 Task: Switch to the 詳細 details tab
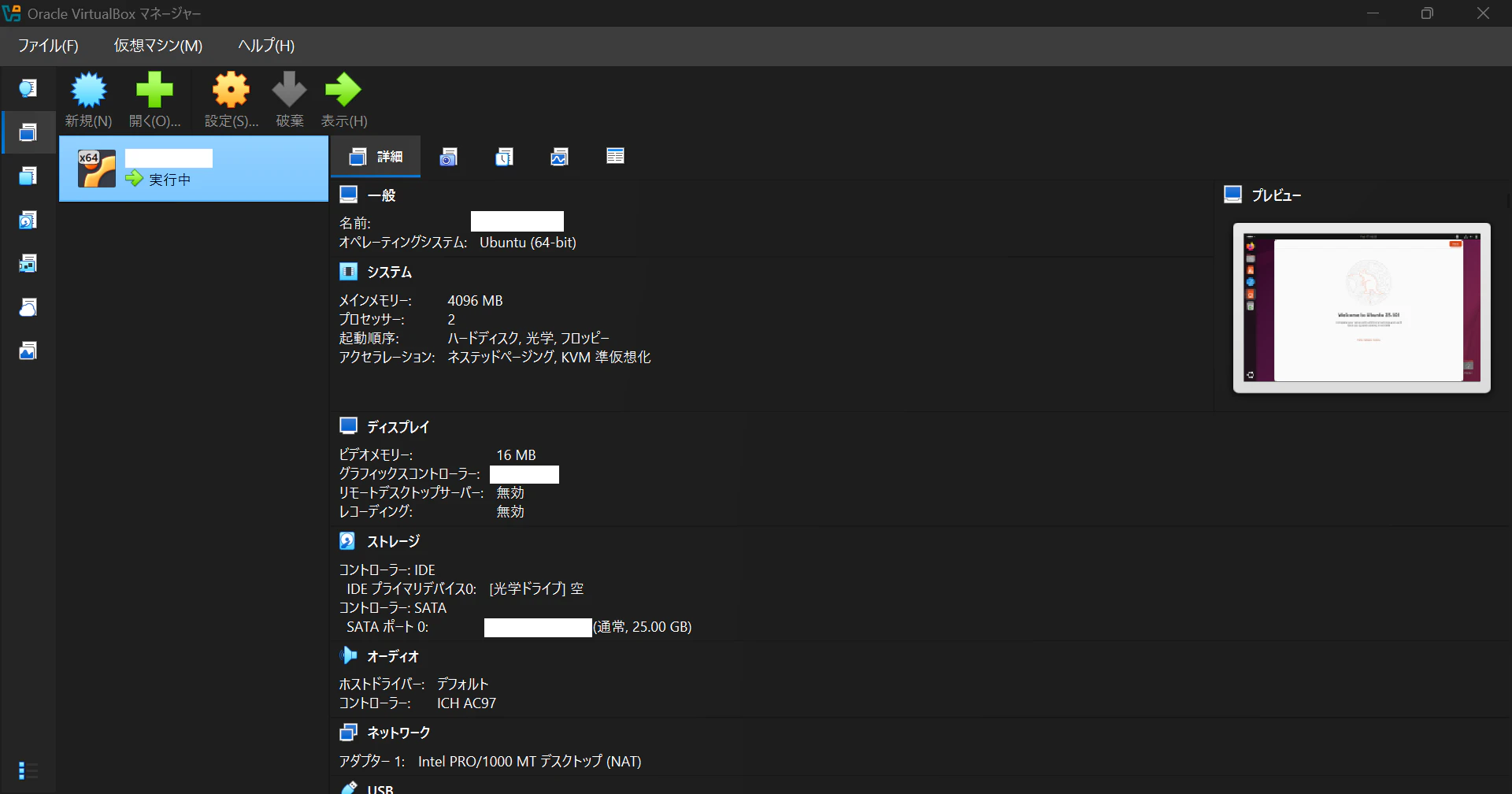pyautogui.click(x=376, y=157)
